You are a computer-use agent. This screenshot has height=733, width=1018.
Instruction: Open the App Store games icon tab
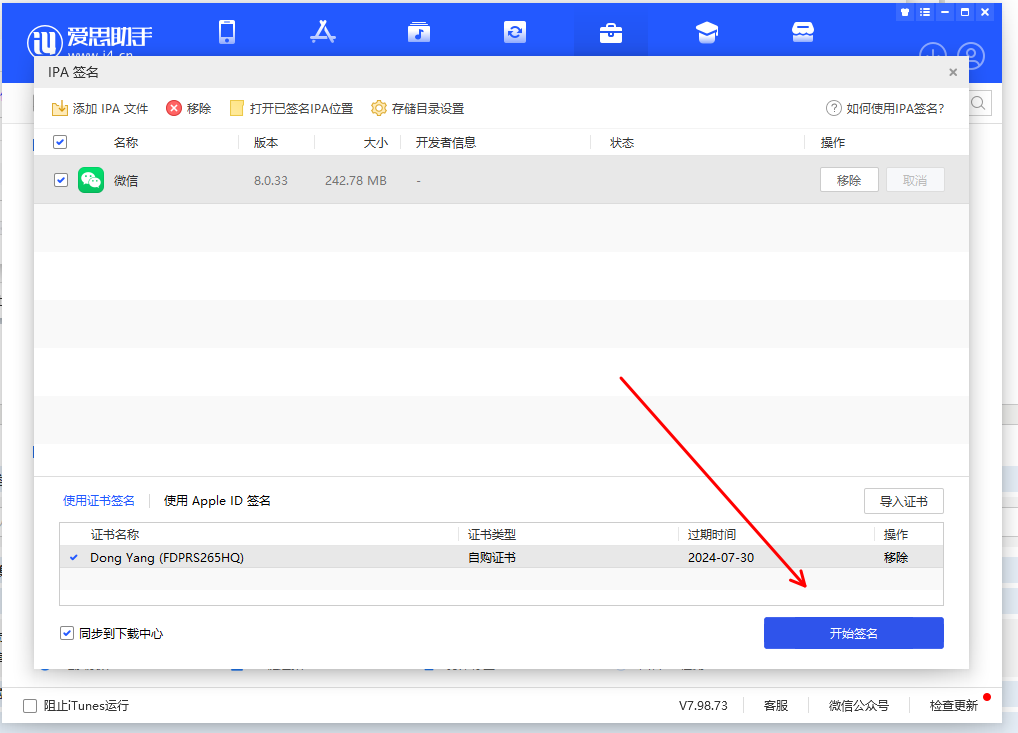tap(323, 32)
